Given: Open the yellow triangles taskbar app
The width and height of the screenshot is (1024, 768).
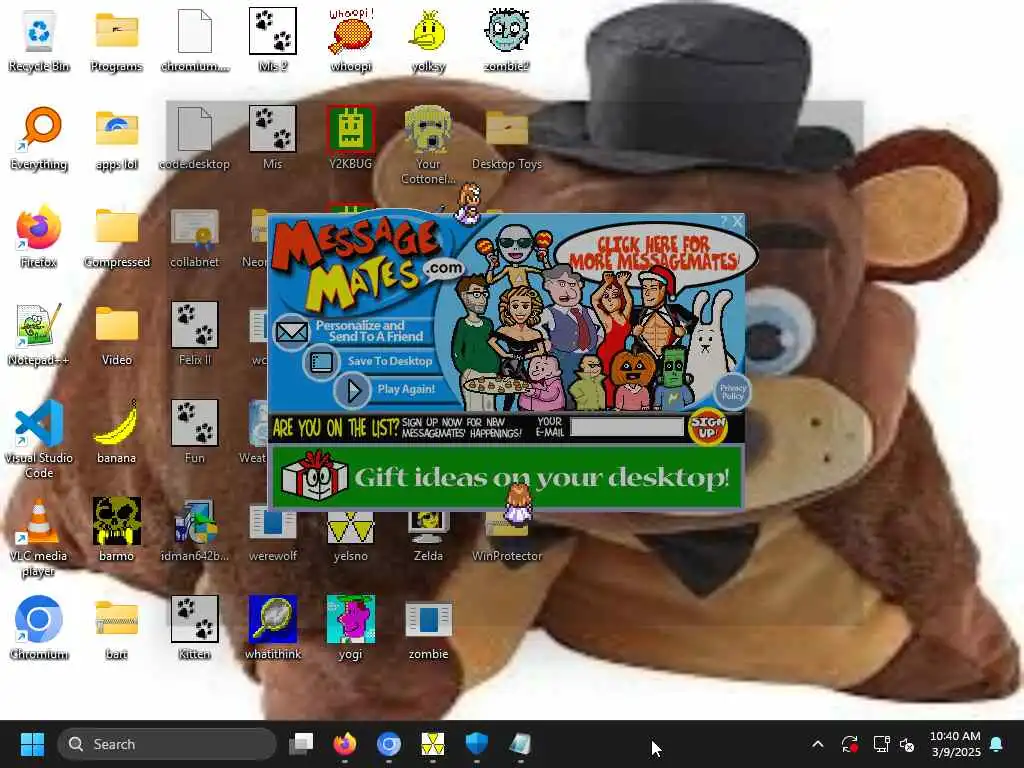Looking at the screenshot, I should (432, 744).
